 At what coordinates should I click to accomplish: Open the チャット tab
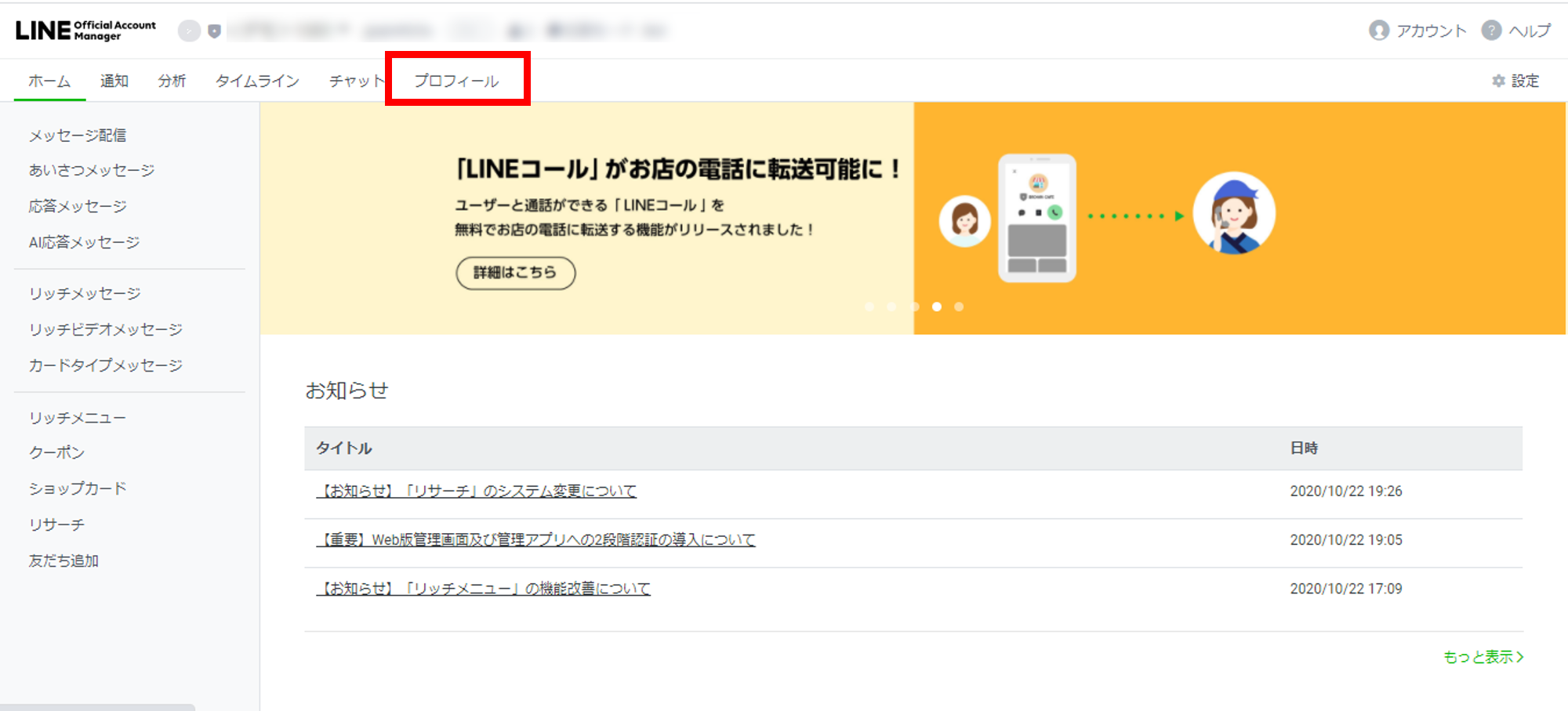coord(357,81)
